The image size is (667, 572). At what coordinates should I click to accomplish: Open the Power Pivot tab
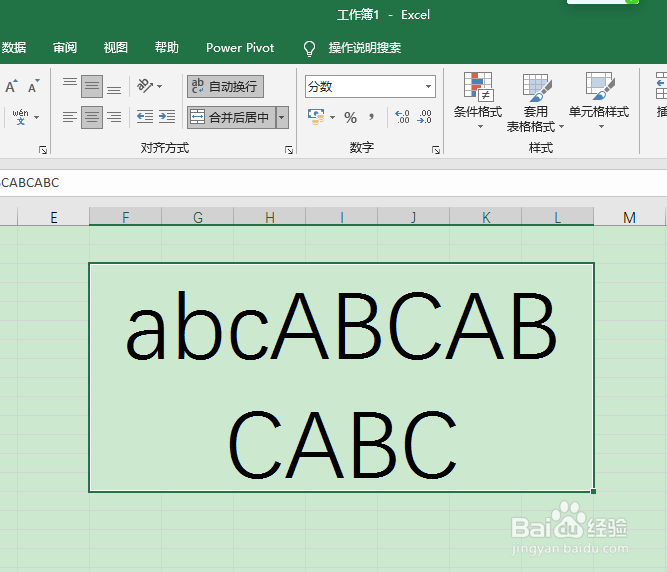pyautogui.click(x=240, y=48)
